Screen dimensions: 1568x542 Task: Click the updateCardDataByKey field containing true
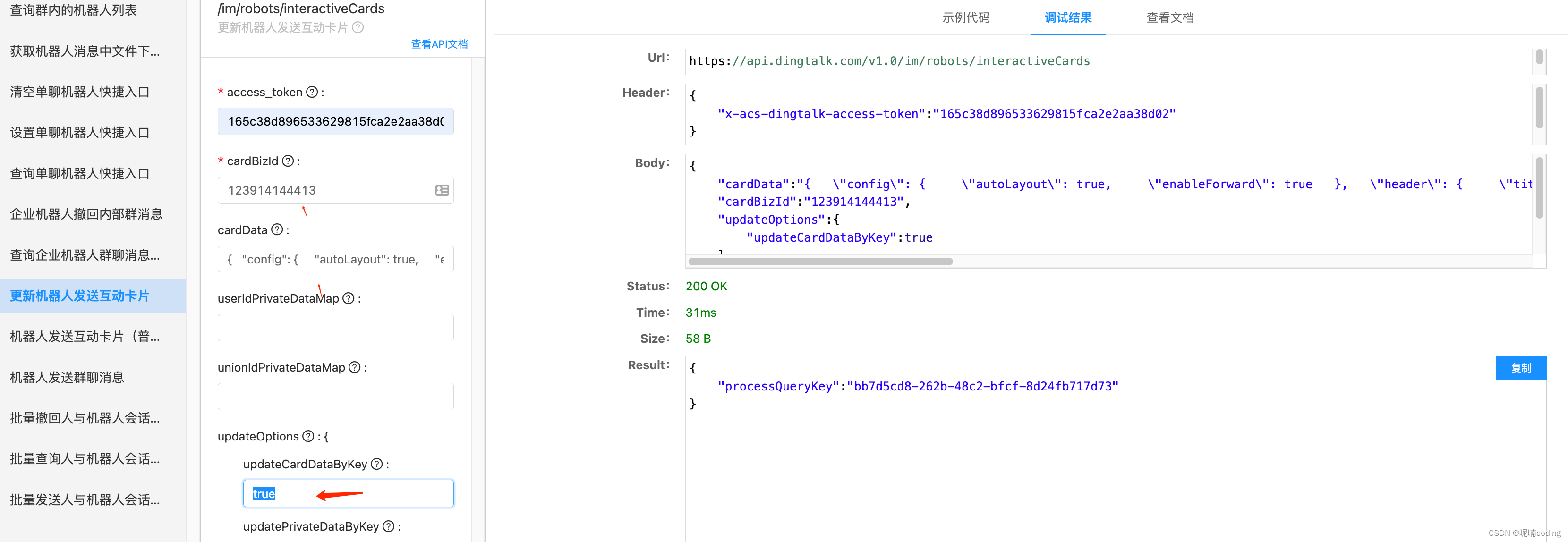pos(348,493)
